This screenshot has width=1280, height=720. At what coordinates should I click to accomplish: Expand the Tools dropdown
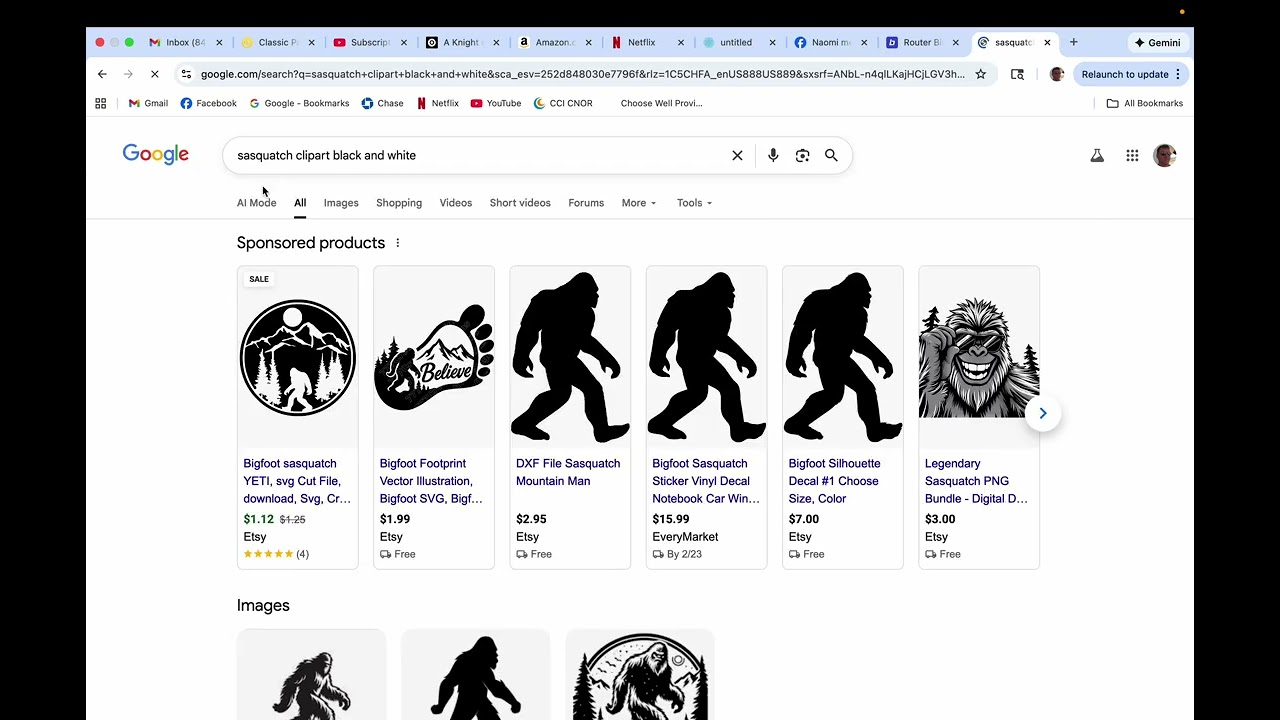click(694, 203)
